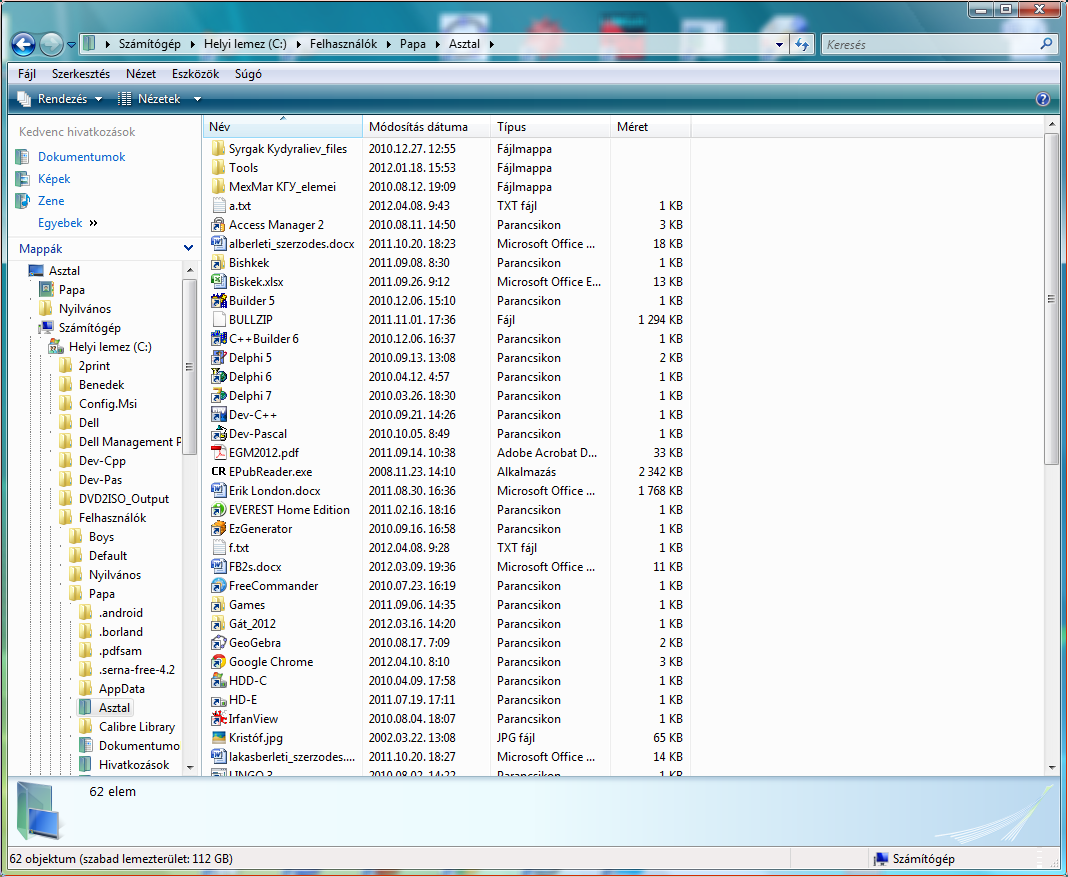The image size is (1068, 877).
Task: Open the Képek favorite link
Action: tap(54, 178)
